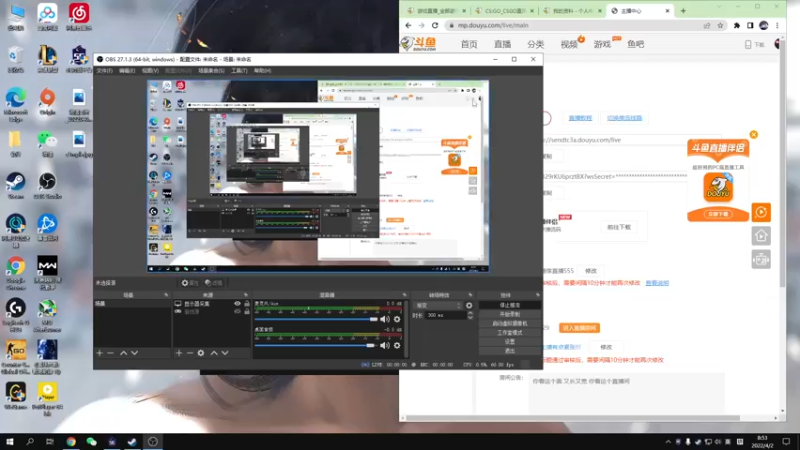This screenshot has height=450, width=800.
Task: Click the home icon on Douyu right sidebar
Action: pos(761,236)
